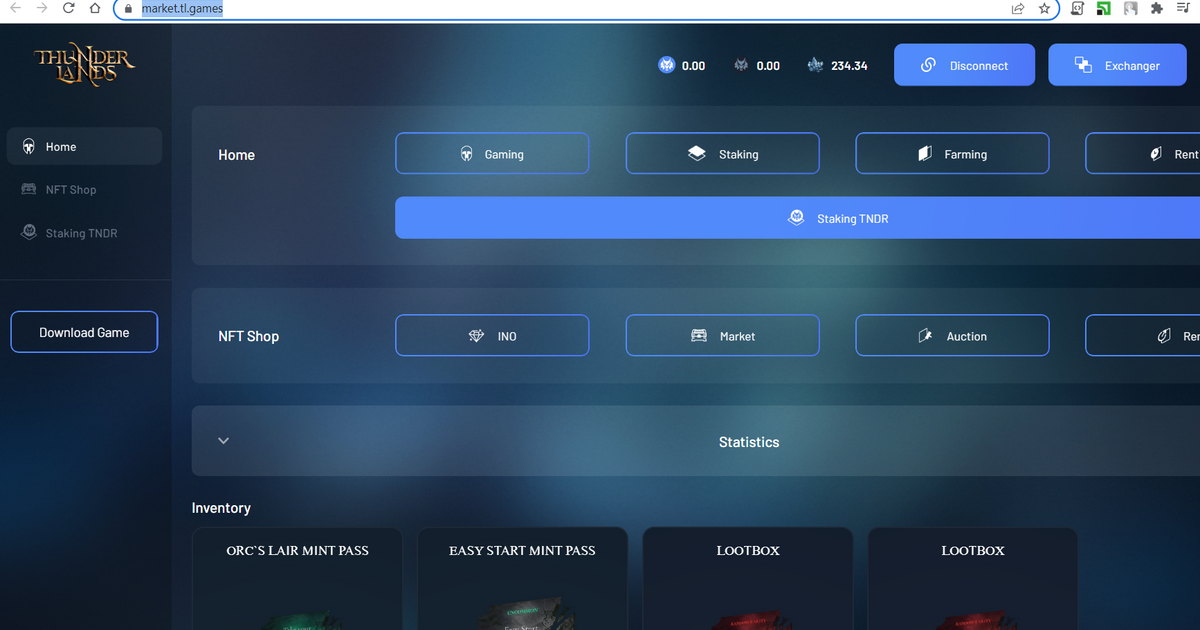Click the green extension icon in the toolbar
The height and width of the screenshot is (630, 1200).
pos(1104,8)
